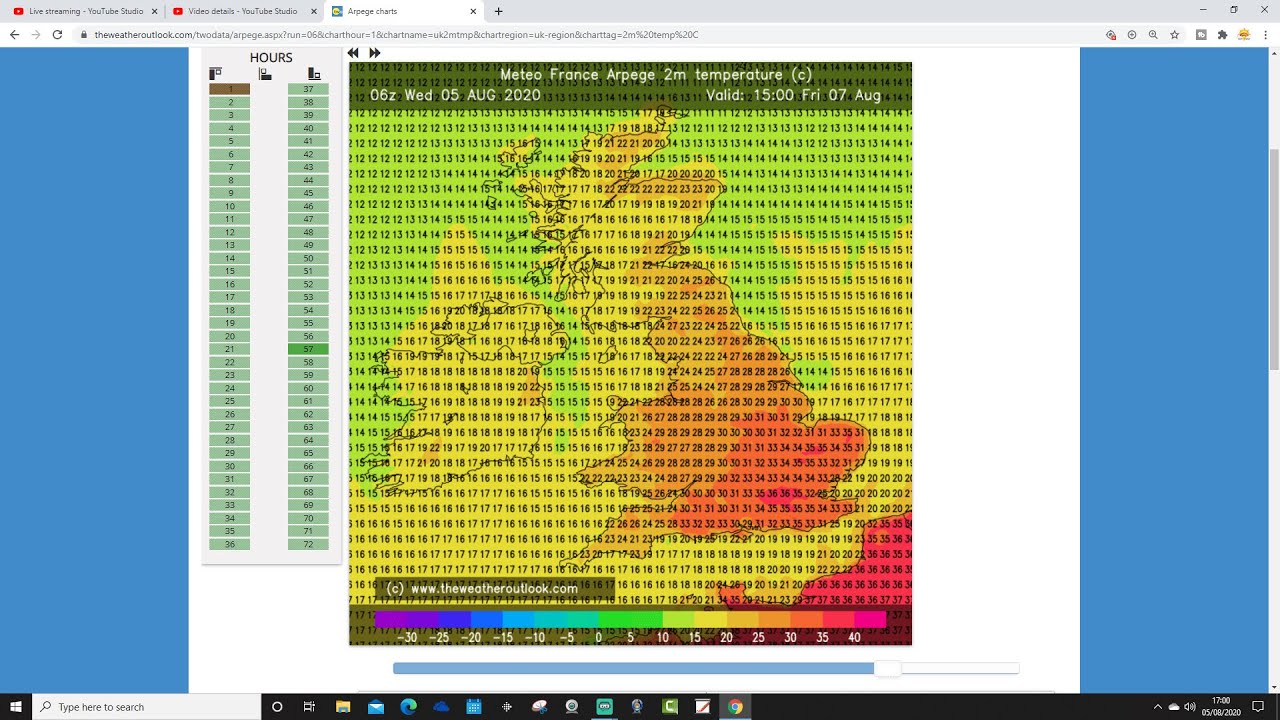Select the Arpege charts tab
The height and width of the screenshot is (720, 1280).
pos(402,11)
